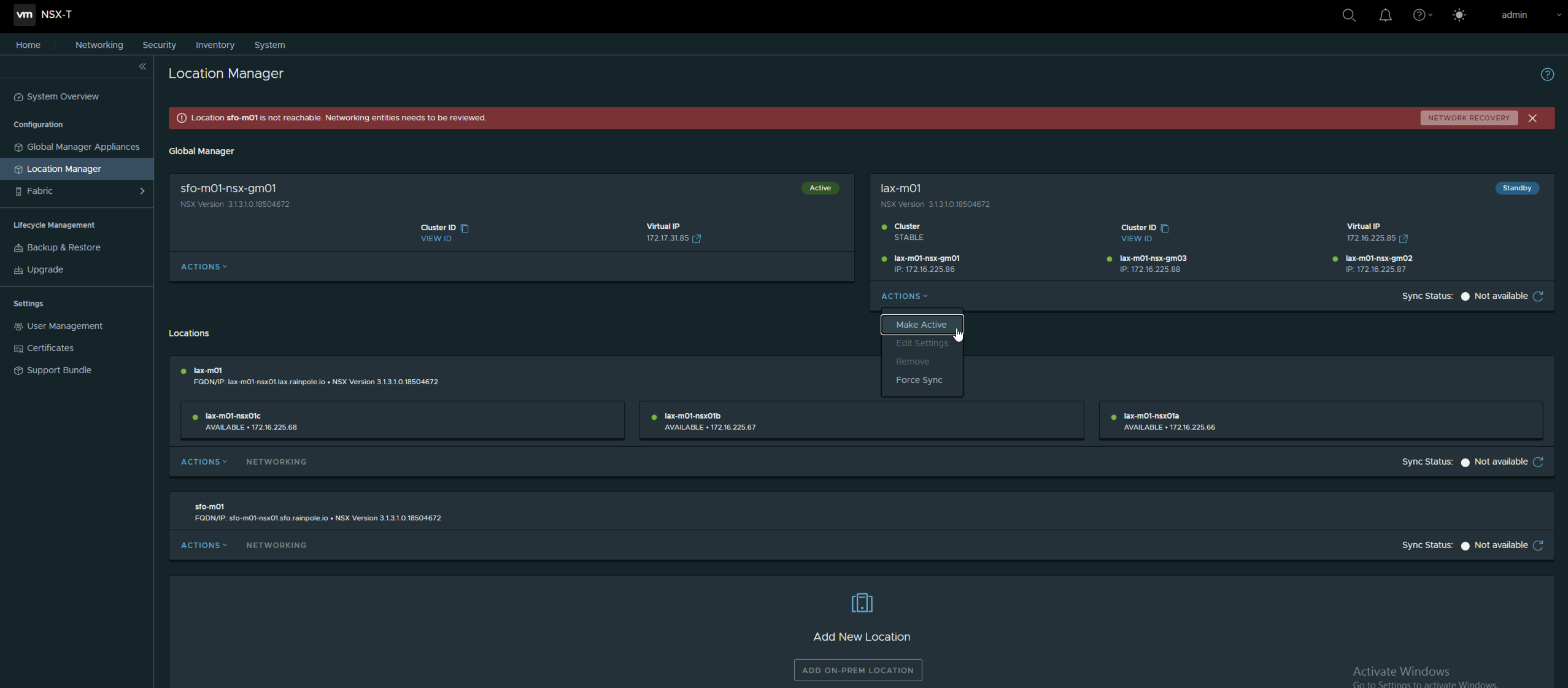Open the notifications bell

(1385, 15)
